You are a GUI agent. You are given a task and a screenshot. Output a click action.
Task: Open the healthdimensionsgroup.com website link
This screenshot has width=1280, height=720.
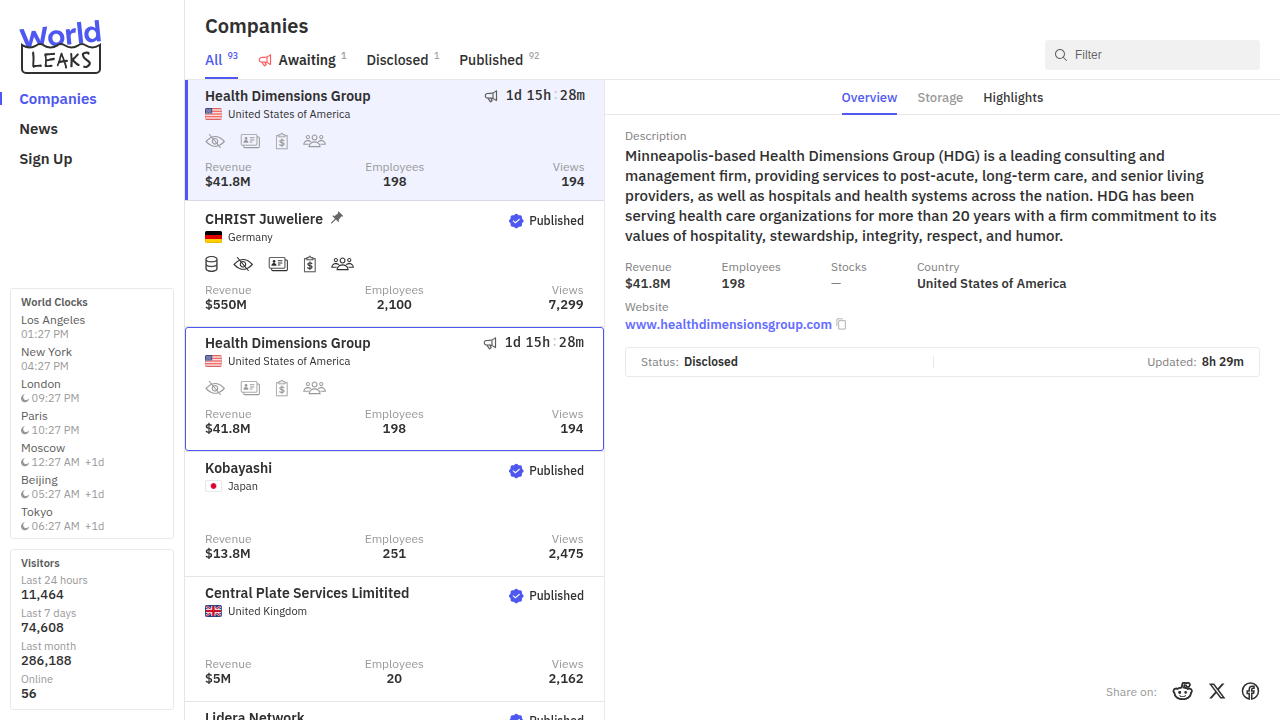tap(728, 325)
